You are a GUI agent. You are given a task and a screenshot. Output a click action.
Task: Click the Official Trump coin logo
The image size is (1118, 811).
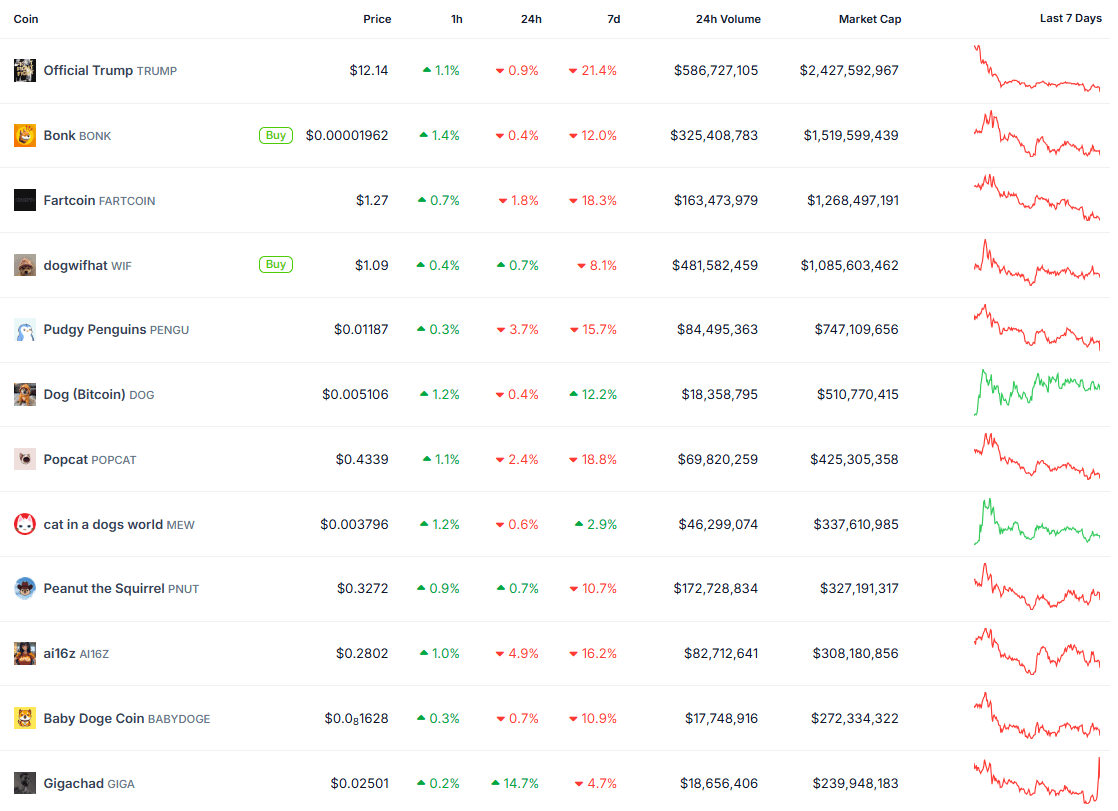click(24, 70)
